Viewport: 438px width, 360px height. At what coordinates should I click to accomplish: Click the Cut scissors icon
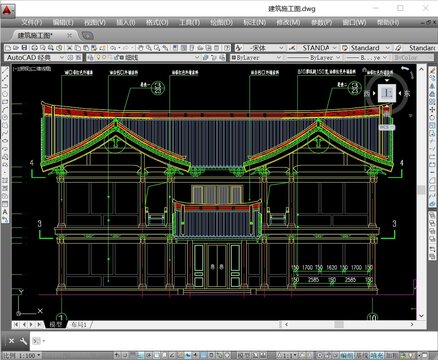tap(69, 48)
